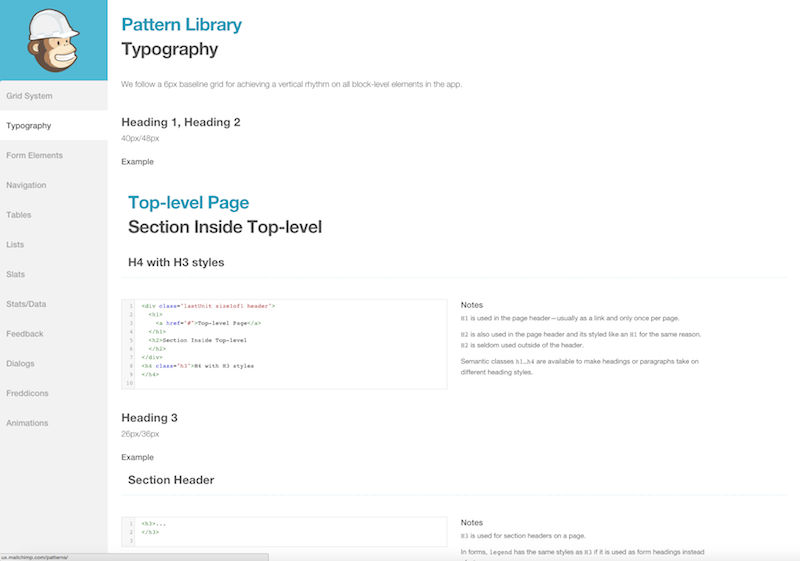Screen dimensions: 800x561
Task: Click inside the first code sample box
Action: coord(284,344)
